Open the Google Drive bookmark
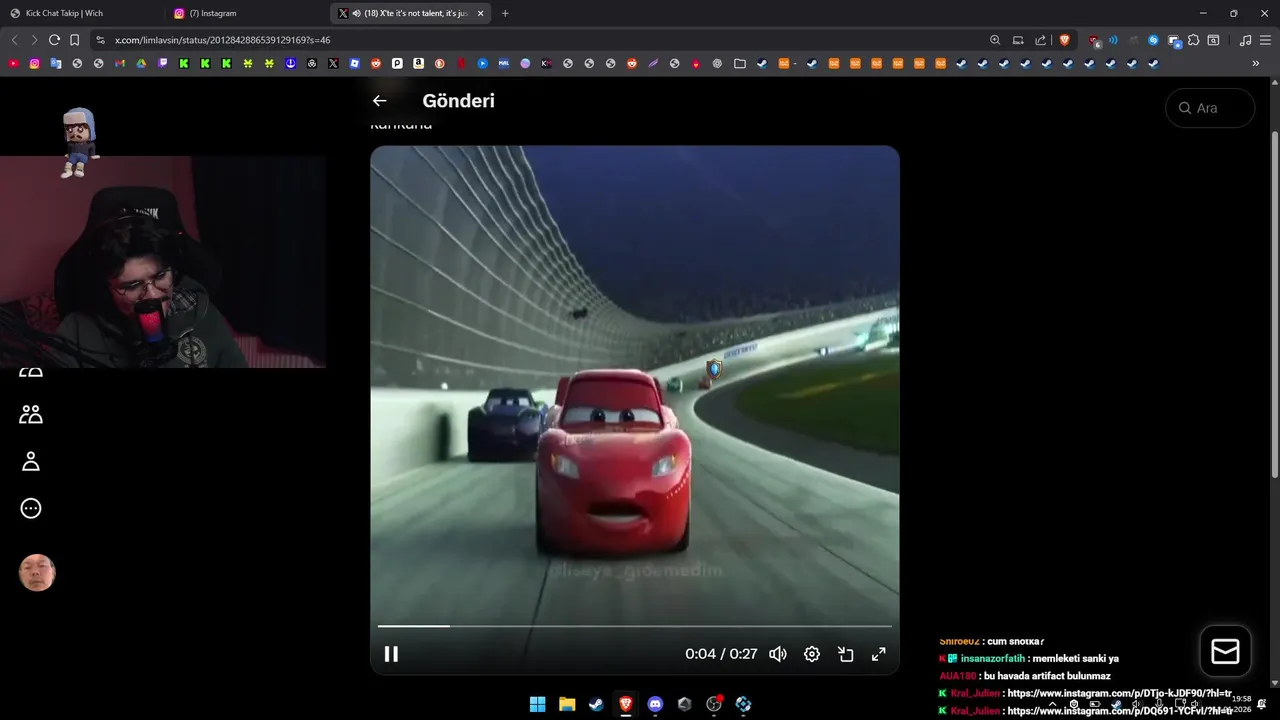 pyautogui.click(x=141, y=63)
